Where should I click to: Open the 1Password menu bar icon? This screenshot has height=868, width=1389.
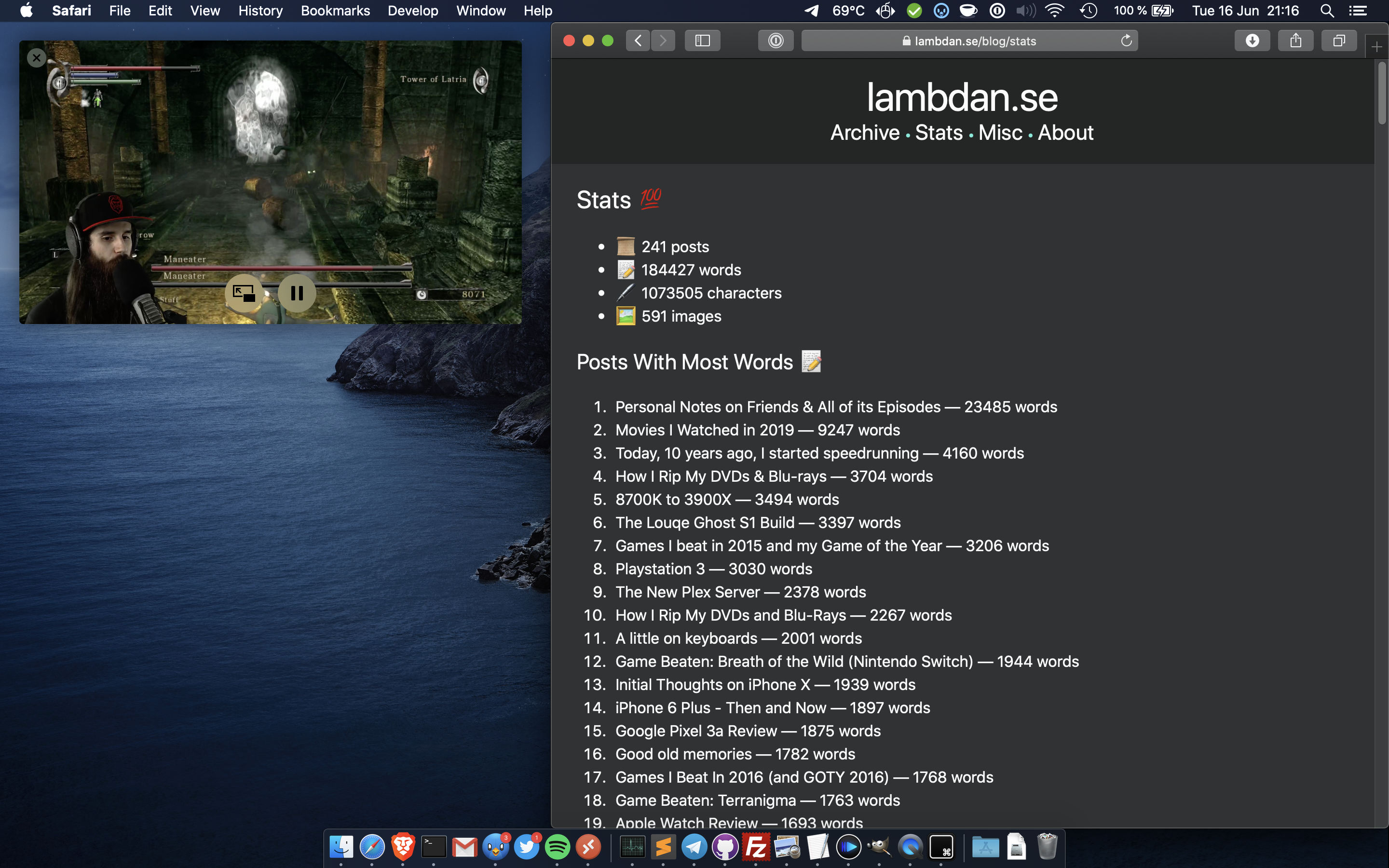(x=997, y=10)
